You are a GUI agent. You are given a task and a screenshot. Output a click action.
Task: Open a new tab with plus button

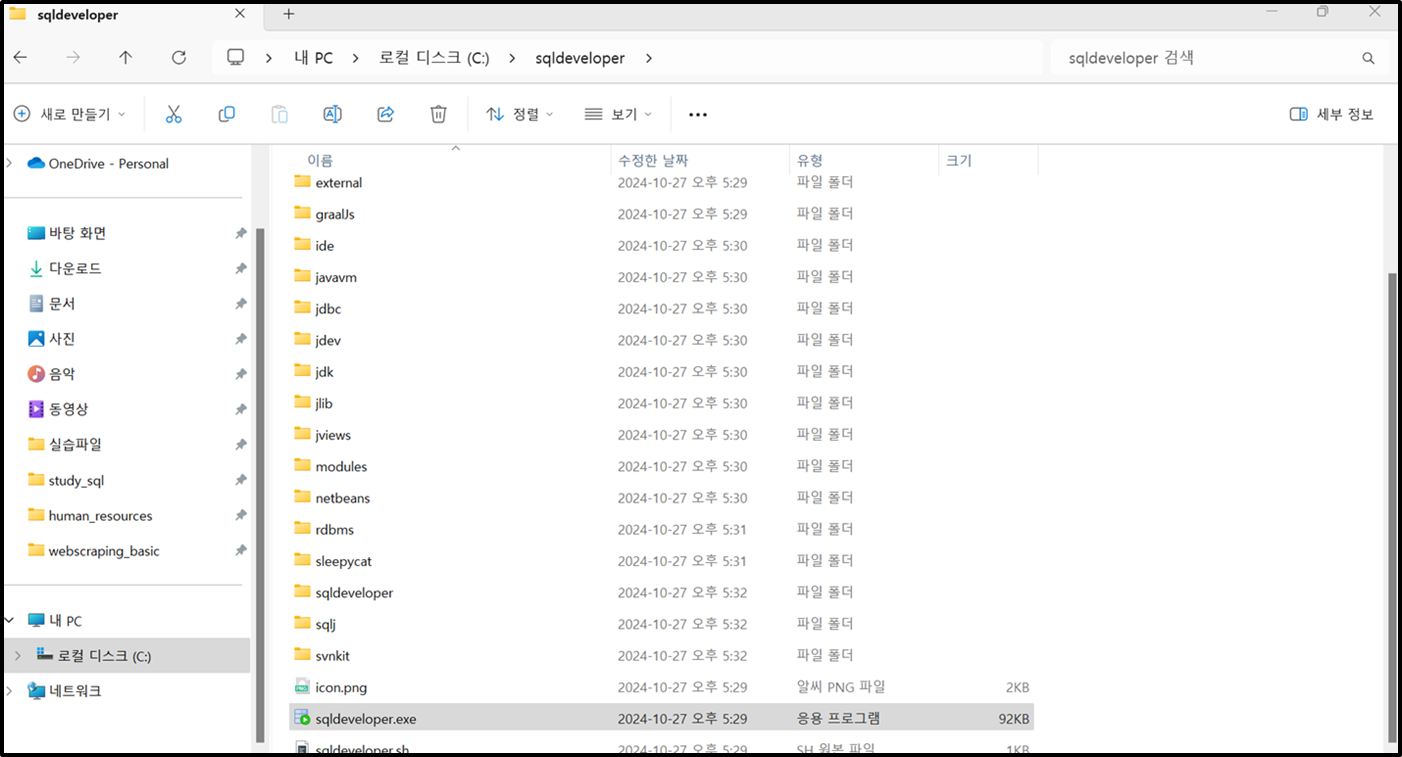(289, 14)
